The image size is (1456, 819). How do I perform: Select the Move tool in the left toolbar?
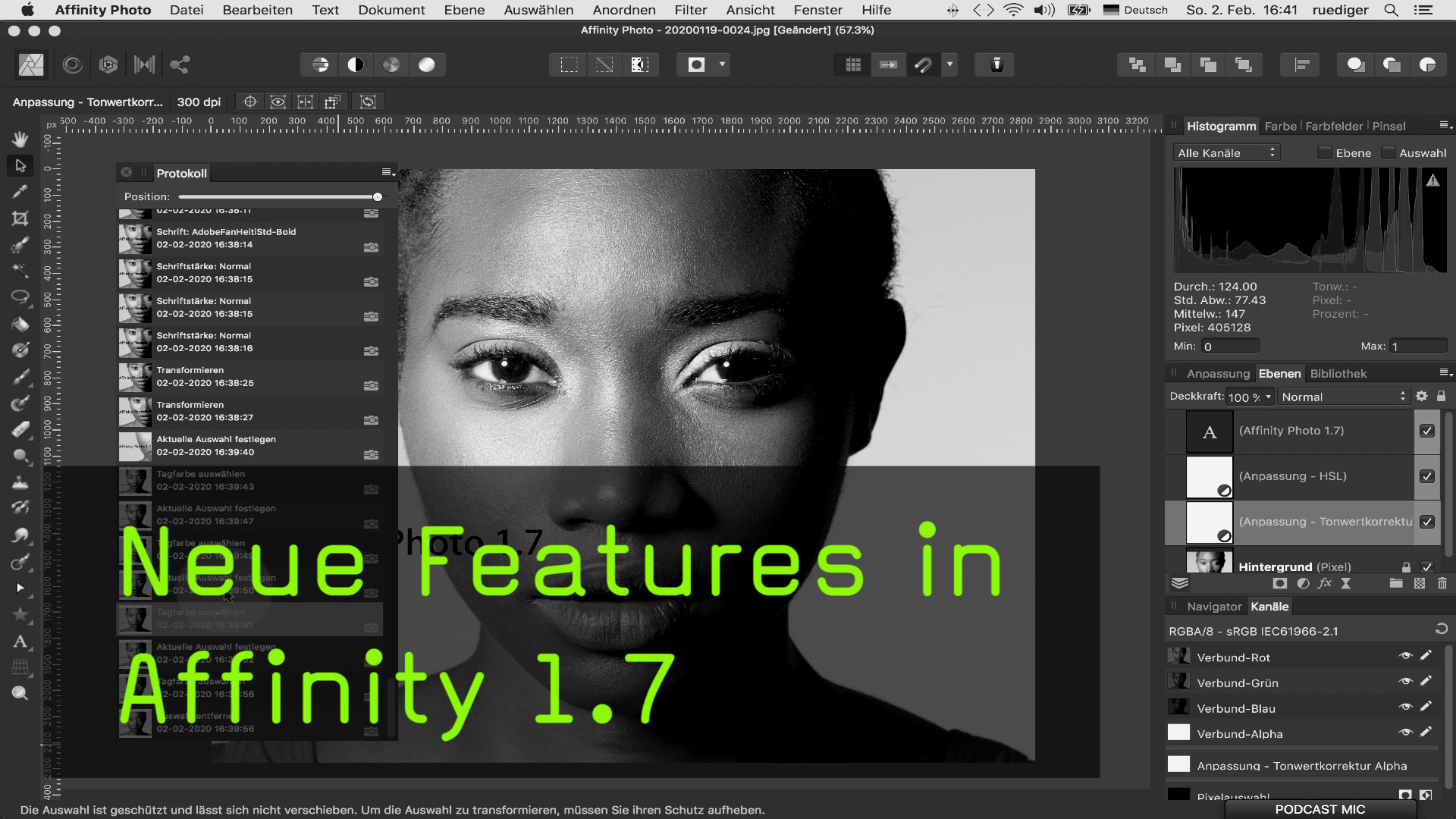point(20,166)
